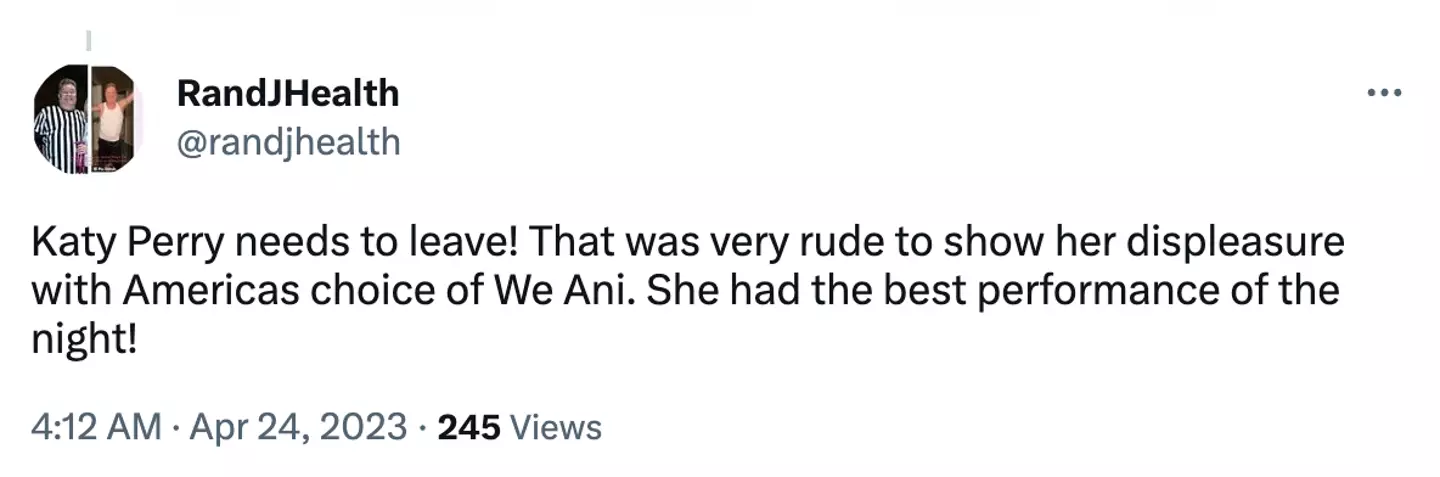This screenshot has height=477, width=1440.
Task: Click the word "night!" ending the tweet
Action: [81, 338]
